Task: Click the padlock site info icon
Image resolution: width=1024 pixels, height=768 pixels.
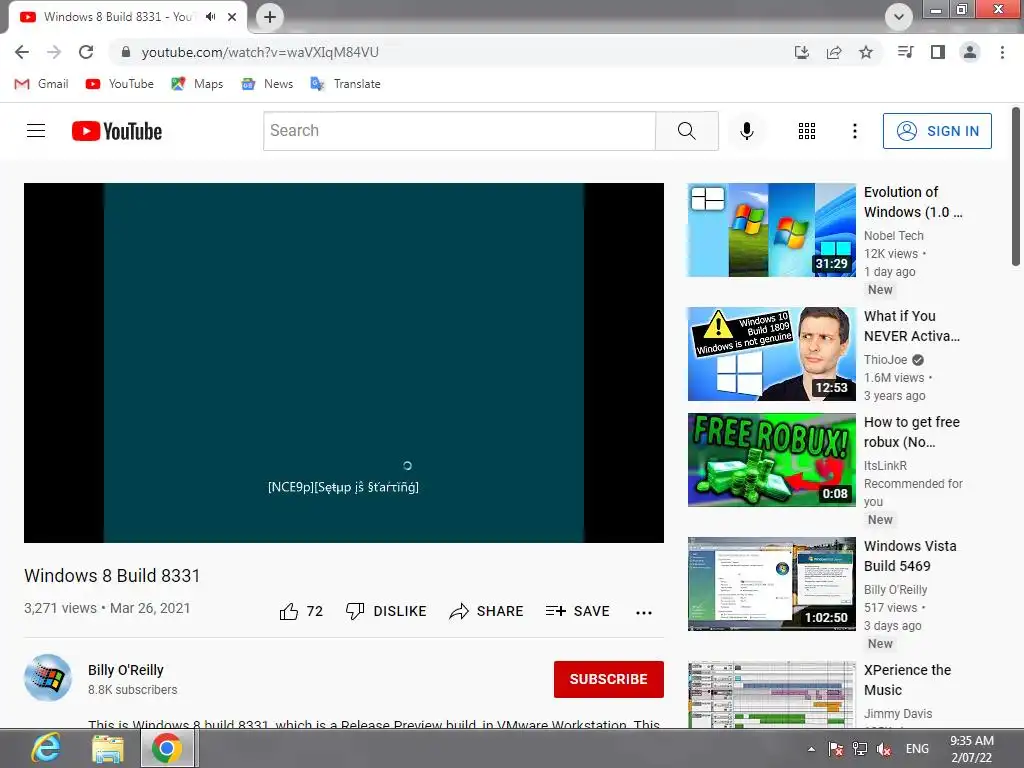Action: (x=126, y=52)
